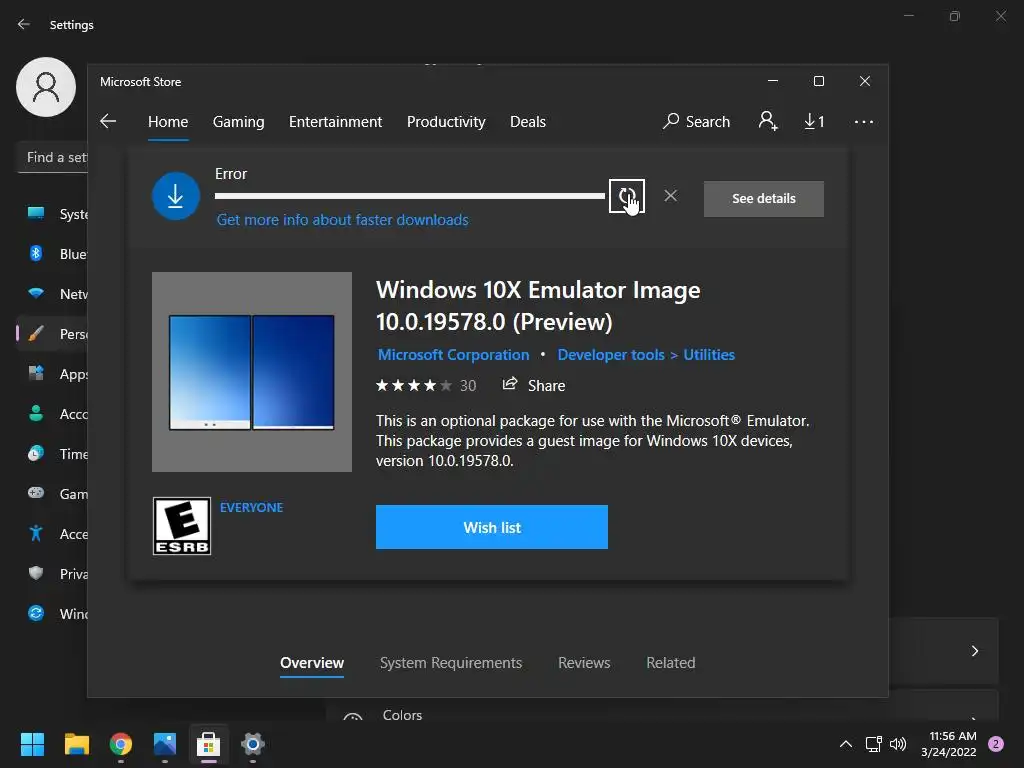This screenshot has width=1024, height=768.
Task: Select the System Requirements tab
Action: 451,663
